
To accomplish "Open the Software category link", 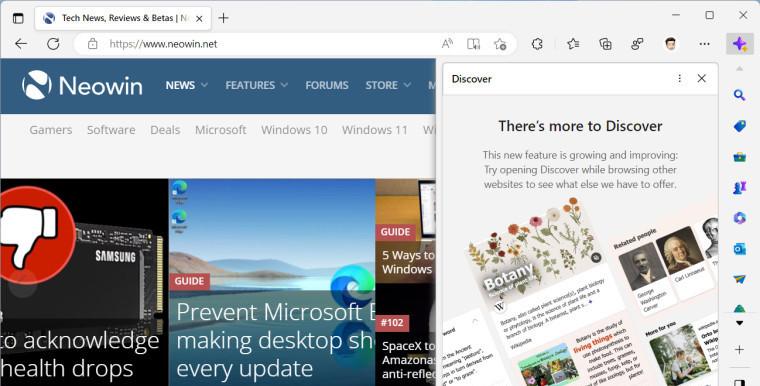I will (111, 130).
